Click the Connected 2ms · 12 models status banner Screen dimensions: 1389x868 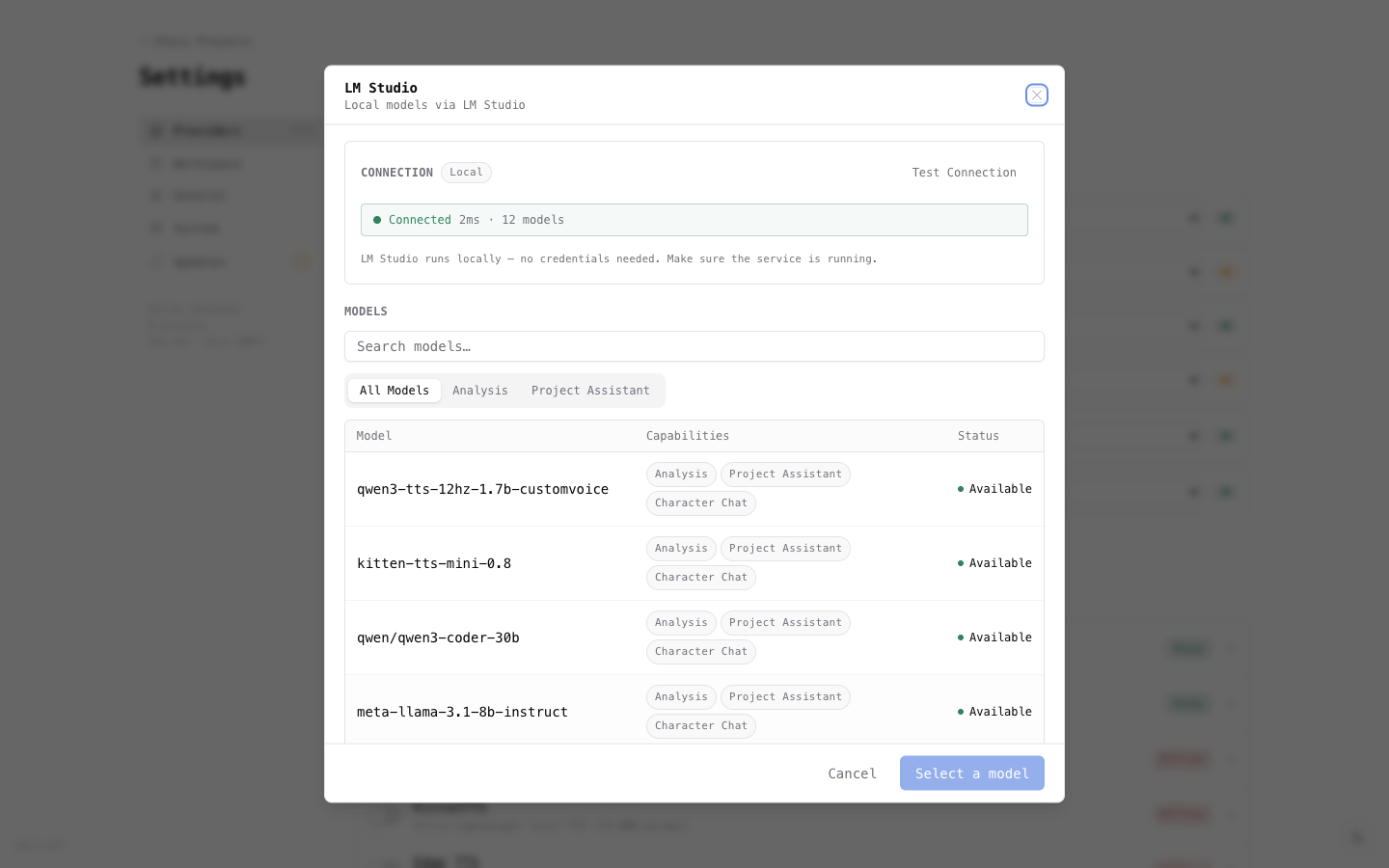(694, 220)
